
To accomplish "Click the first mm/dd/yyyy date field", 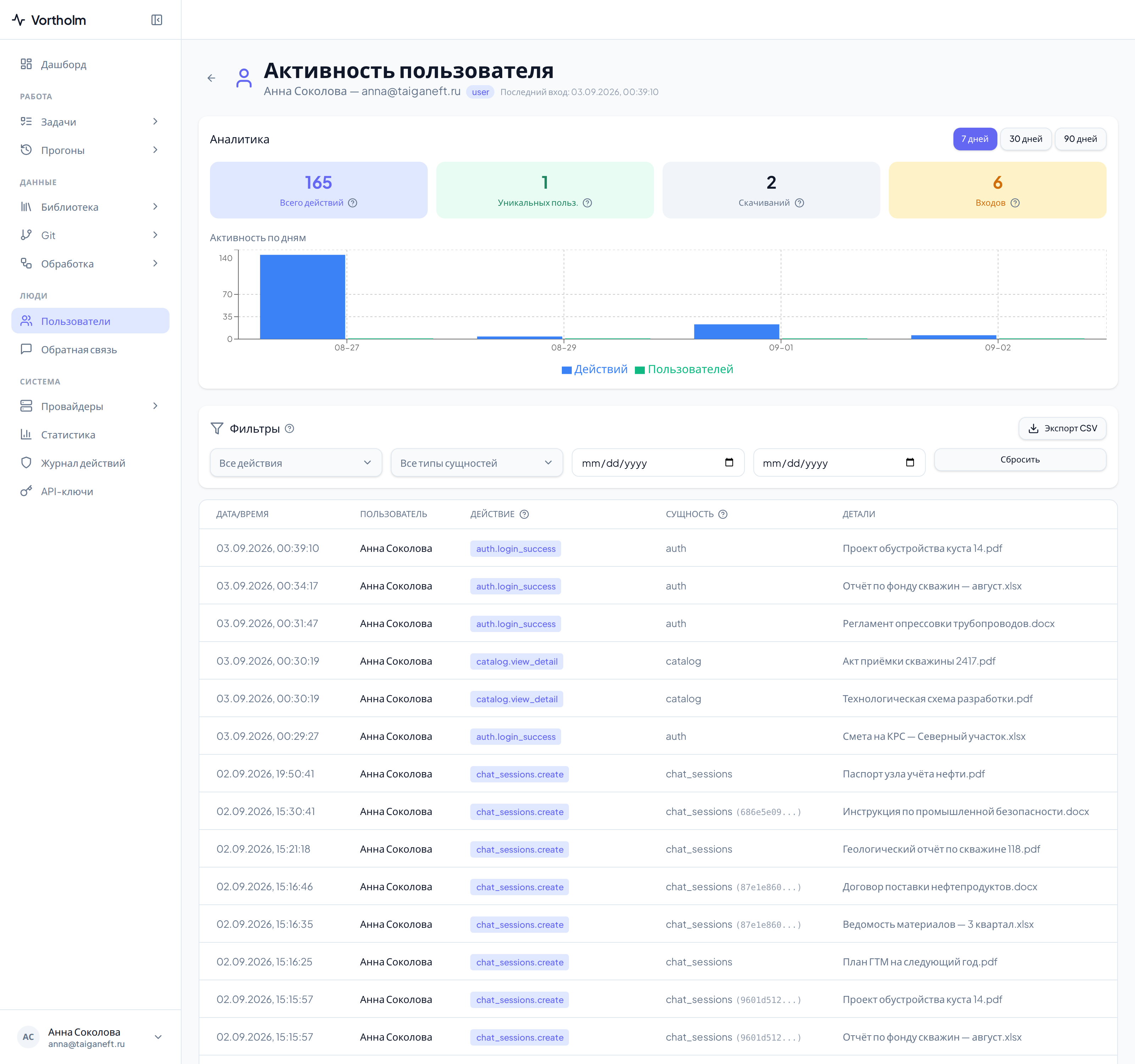I will [658, 462].
